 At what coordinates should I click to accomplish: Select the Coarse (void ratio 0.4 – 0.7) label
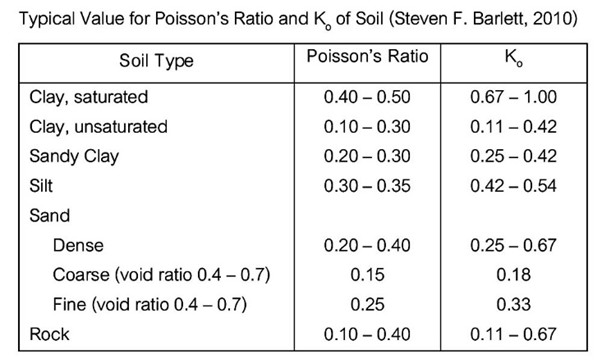162,275
